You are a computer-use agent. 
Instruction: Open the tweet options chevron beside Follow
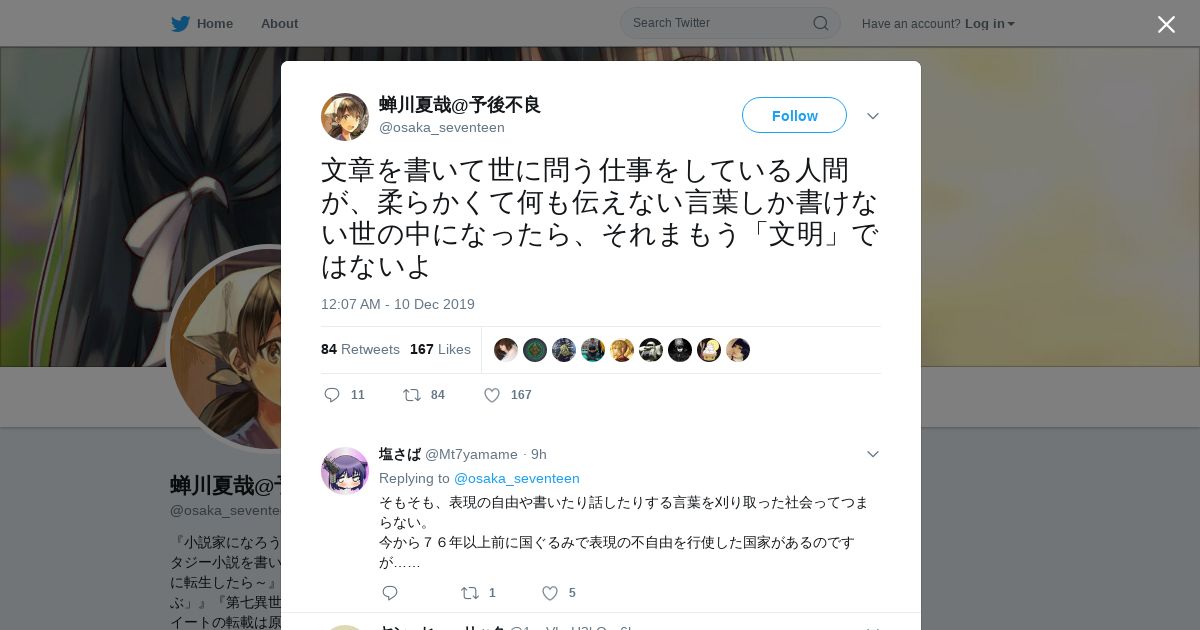pos(873,116)
